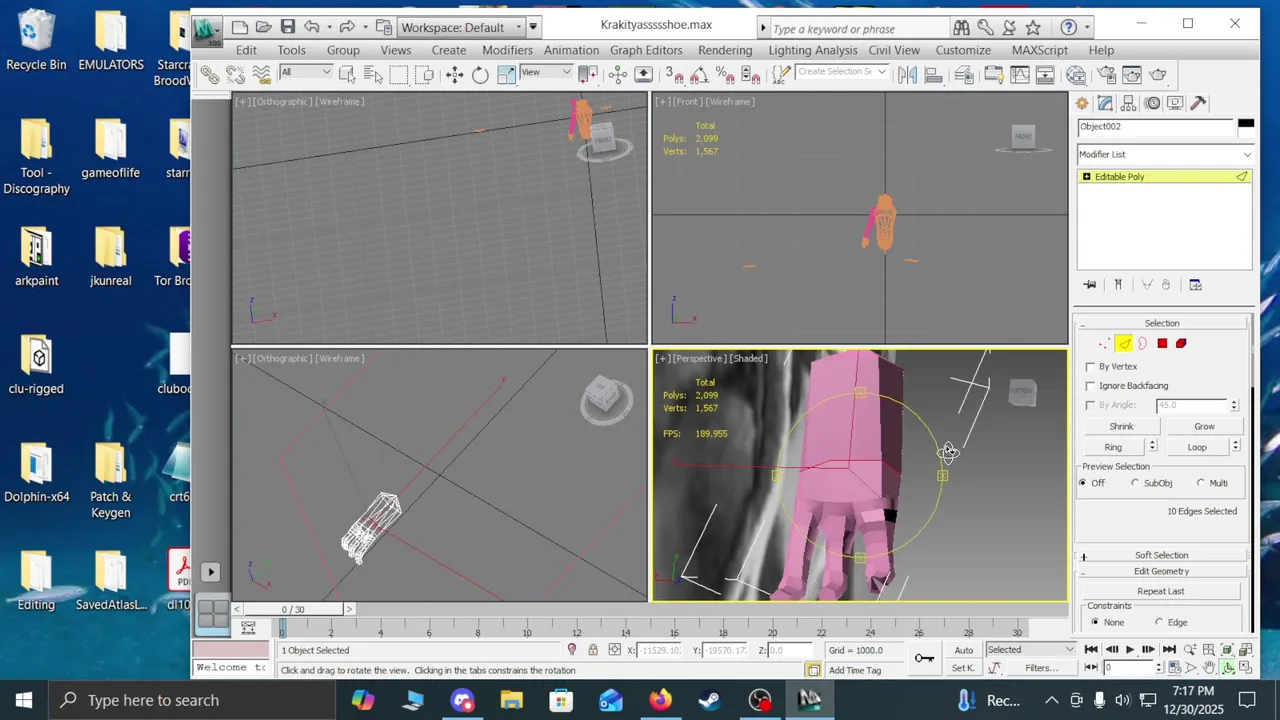1280x720 pixels.
Task: Open the Material Editor icon
Action: (1075, 74)
